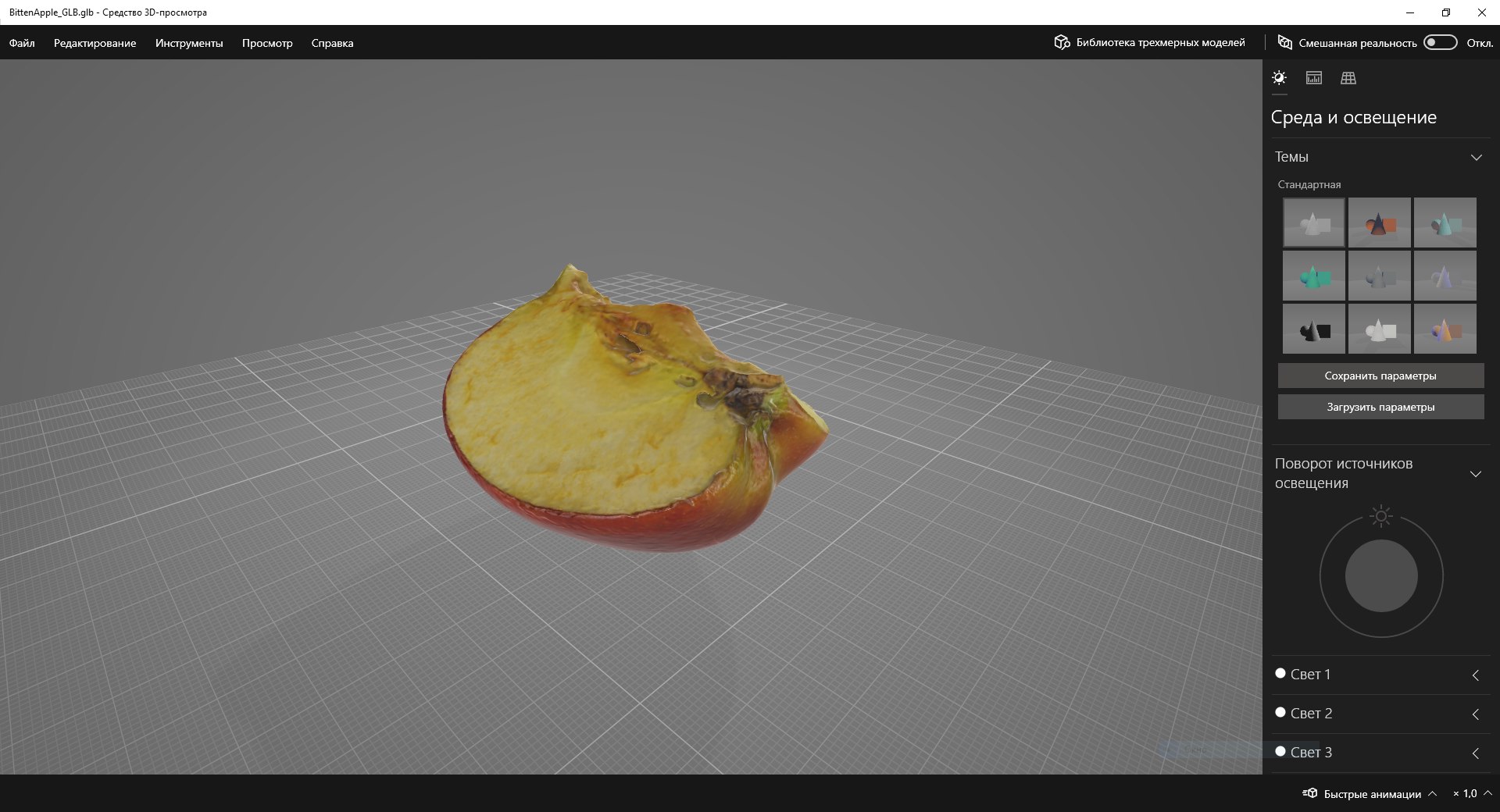Select the grey standard theme thumbnail
Screen dimensions: 1500x812
[x=1314, y=223]
